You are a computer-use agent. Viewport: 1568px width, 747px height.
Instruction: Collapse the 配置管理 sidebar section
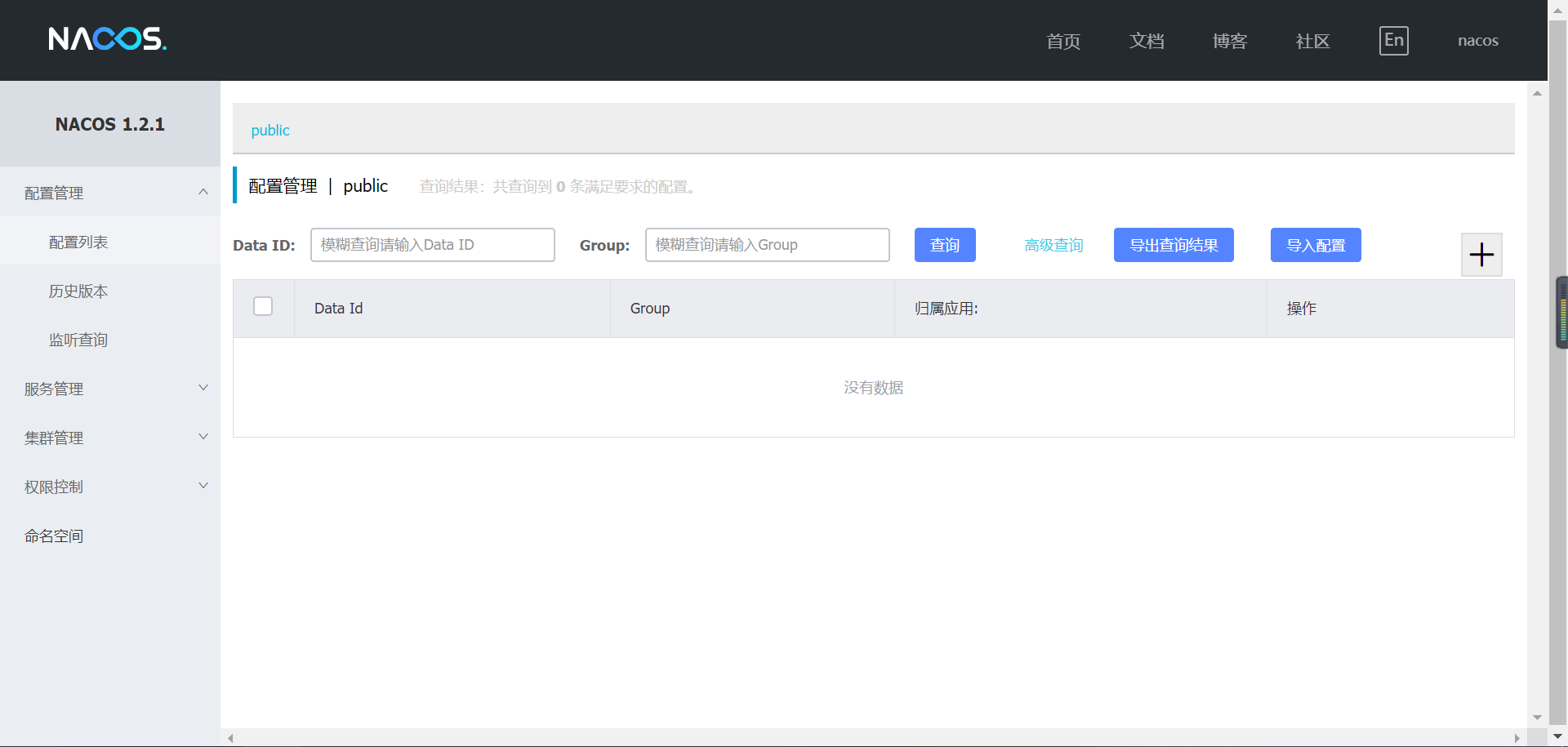pyautogui.click(x=110, y=193)
